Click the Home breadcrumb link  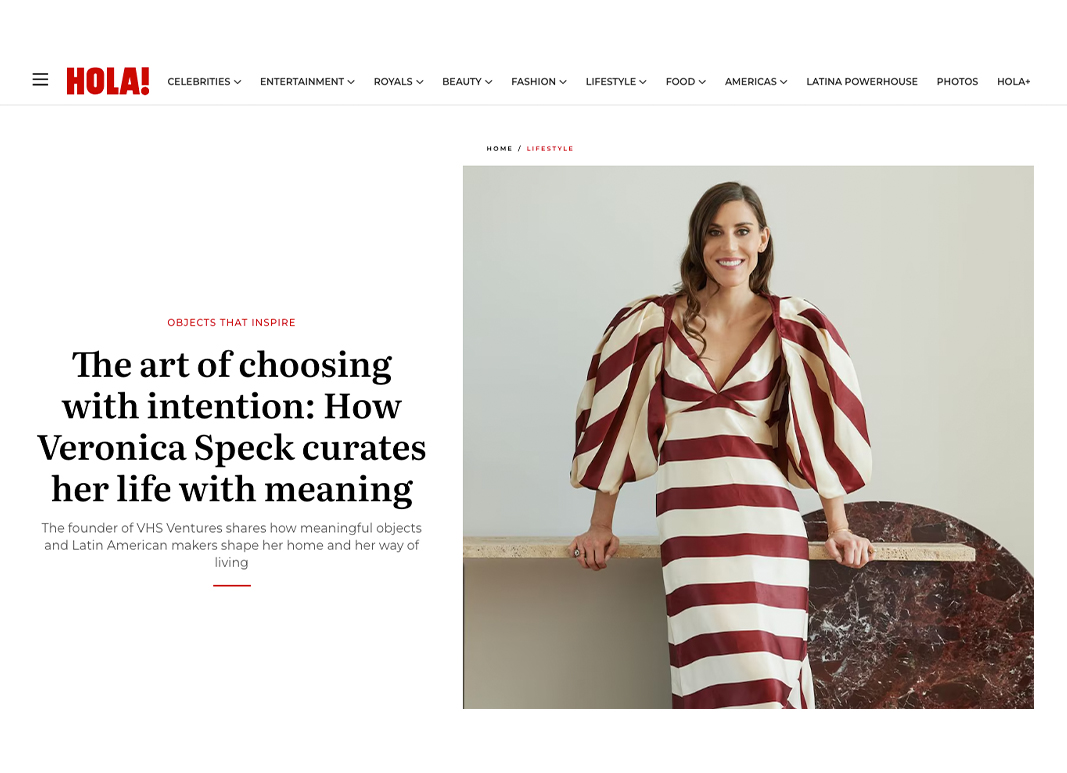(499, 148)
